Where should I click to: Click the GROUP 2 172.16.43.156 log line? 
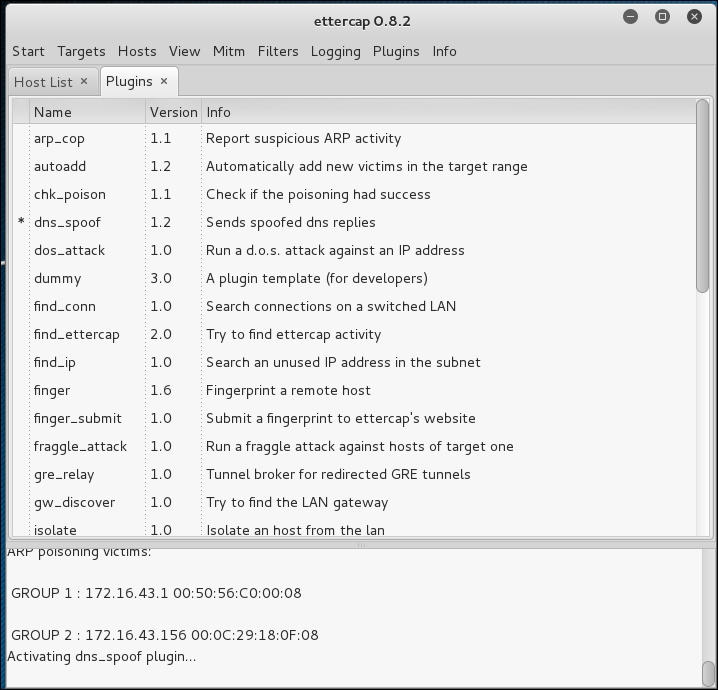164,636
